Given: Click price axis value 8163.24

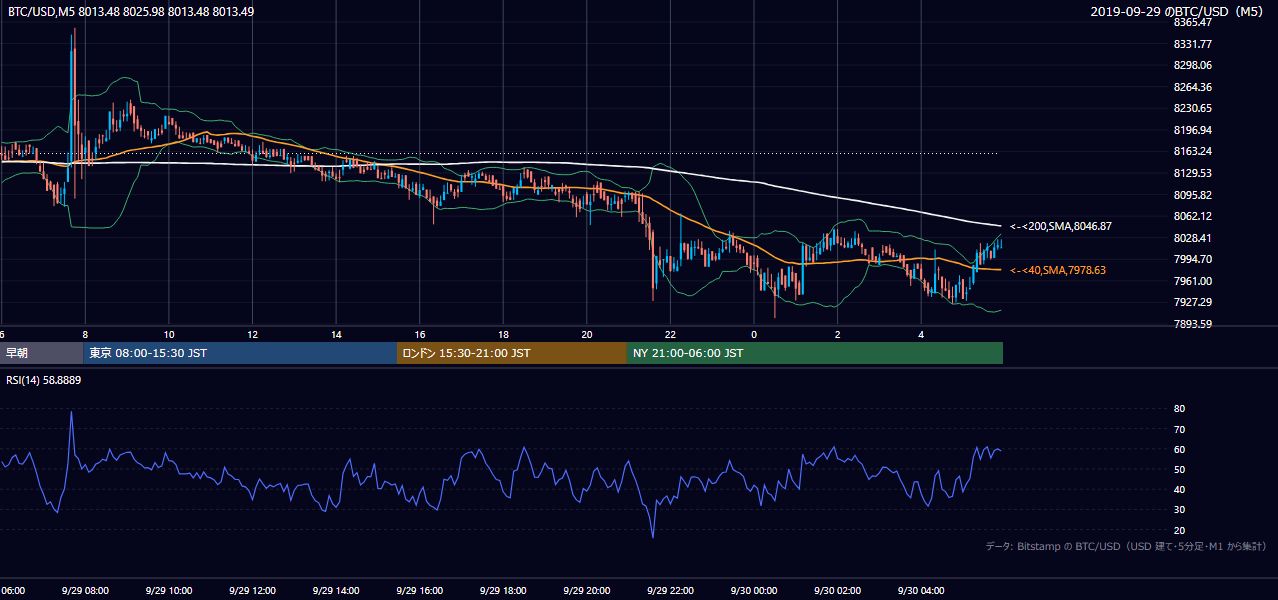Looking at the screenshot, I should 1193,151.
